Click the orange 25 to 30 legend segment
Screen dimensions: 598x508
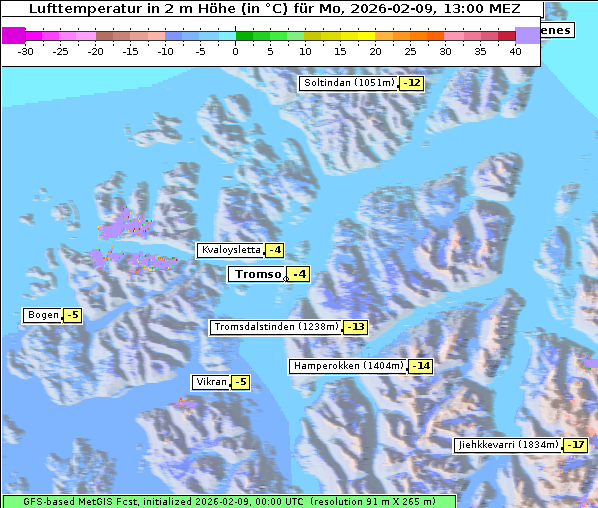(428, 36)
